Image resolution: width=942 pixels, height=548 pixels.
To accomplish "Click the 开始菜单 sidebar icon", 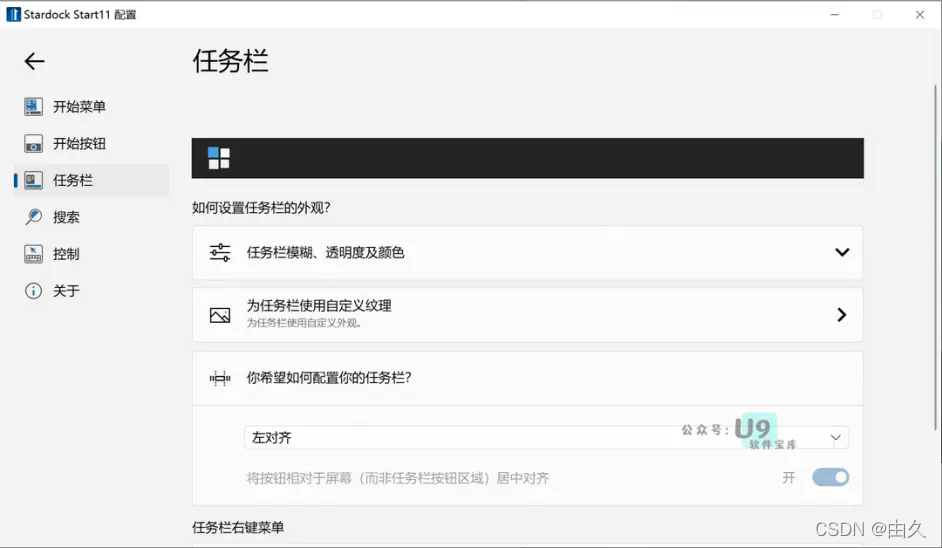I will (33, 106).
